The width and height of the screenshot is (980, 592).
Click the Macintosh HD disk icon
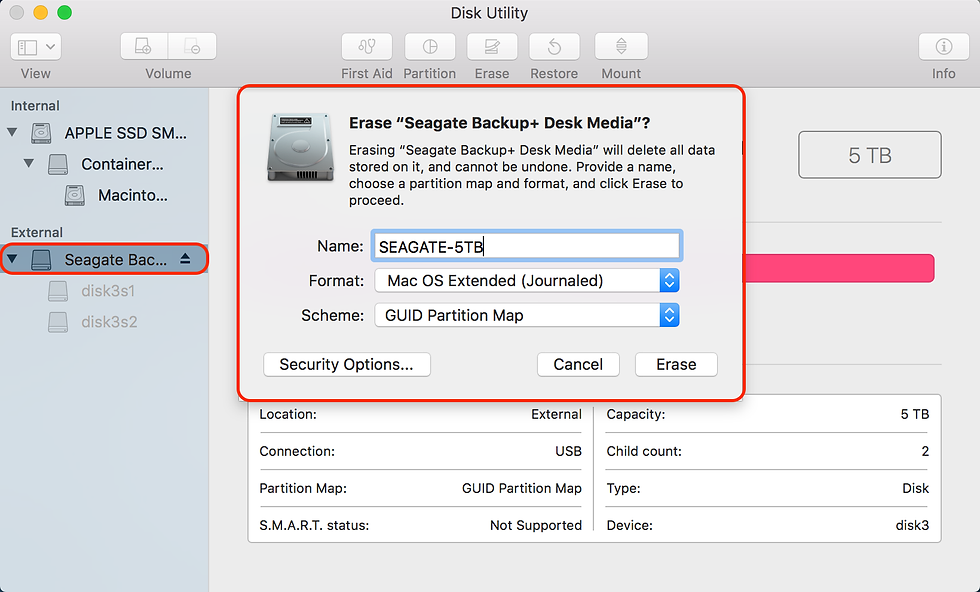(x=74, y=196)
